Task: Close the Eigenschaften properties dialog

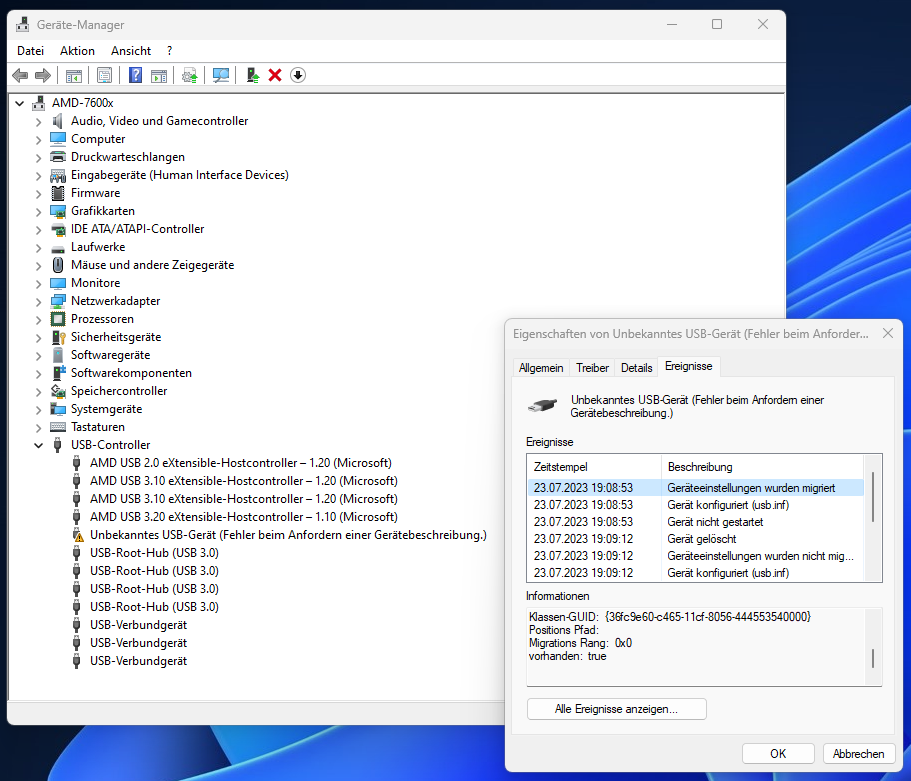Action: pyautogui.click(x=888, y=333)
